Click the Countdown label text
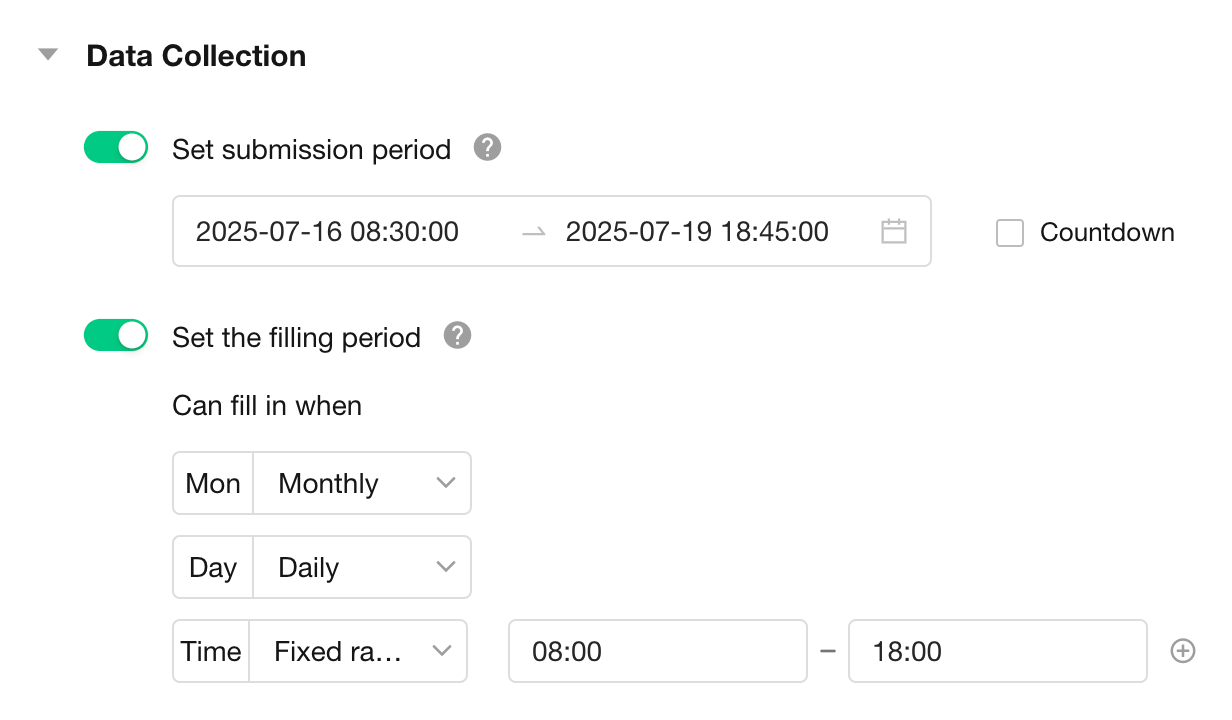 pos(1107,233)
